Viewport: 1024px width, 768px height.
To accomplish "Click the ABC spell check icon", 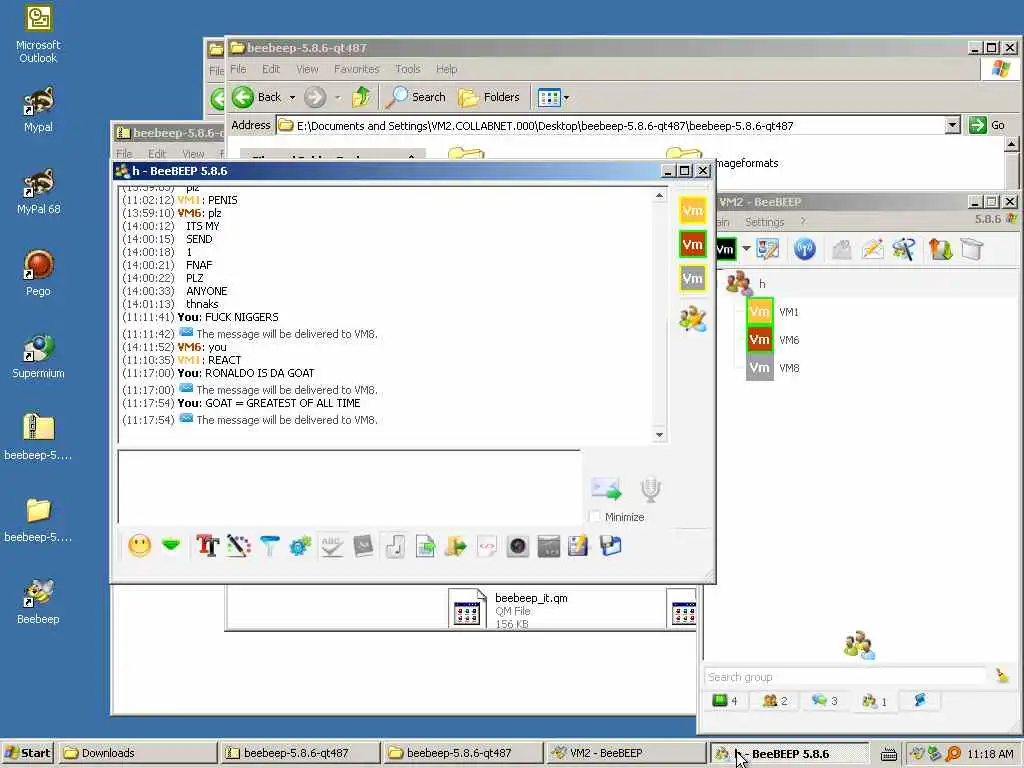I will [332, 546].
